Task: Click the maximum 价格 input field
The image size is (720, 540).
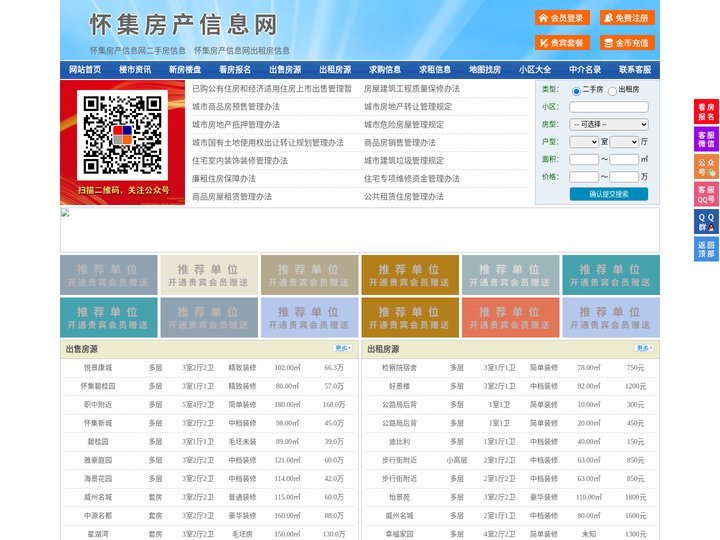Action: (x=624, y=177)
